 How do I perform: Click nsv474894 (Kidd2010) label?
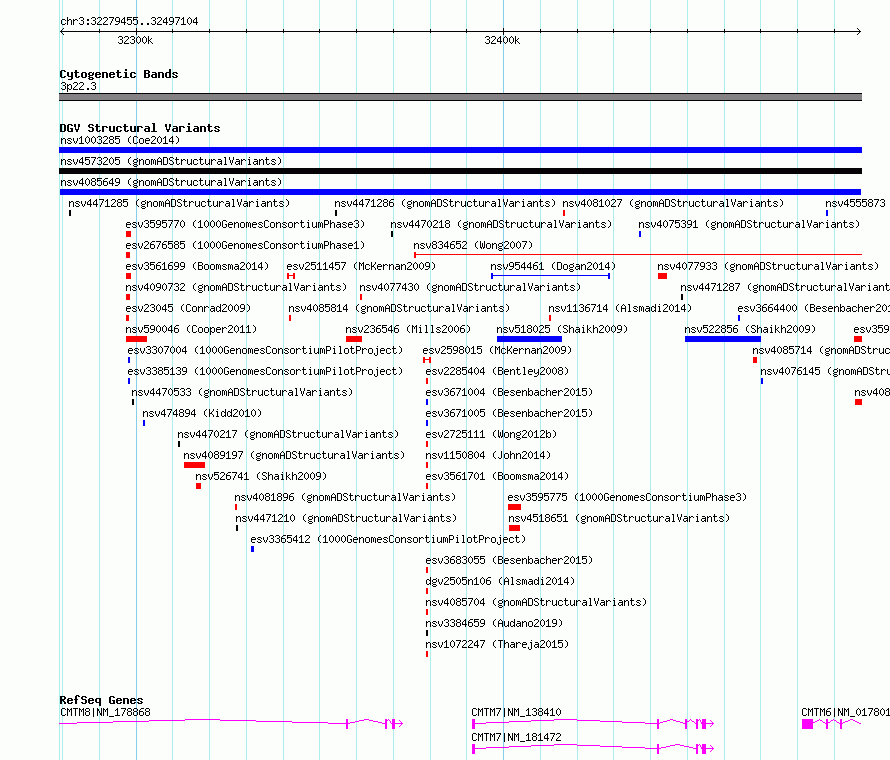[x=202, y=413]
